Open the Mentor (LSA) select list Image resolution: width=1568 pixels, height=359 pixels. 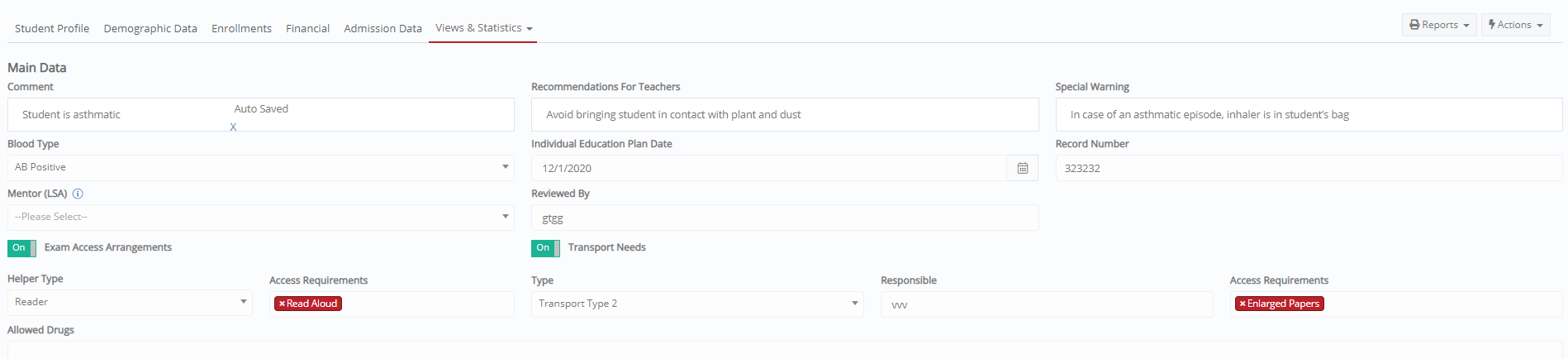click(261, 217)
